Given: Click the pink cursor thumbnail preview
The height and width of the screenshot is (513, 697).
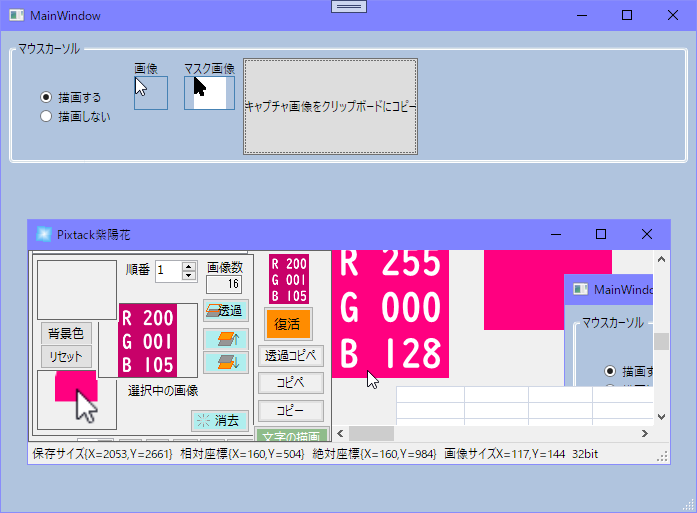Looking at the screenshot, I should click(77, 400).
